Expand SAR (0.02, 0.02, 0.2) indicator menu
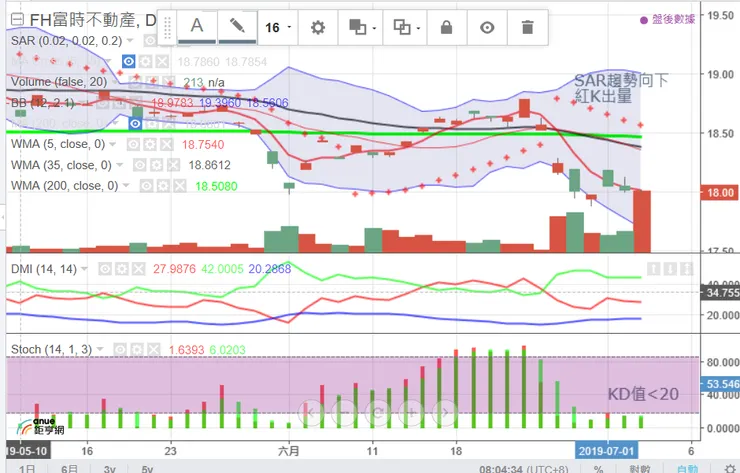 point(130,41)
